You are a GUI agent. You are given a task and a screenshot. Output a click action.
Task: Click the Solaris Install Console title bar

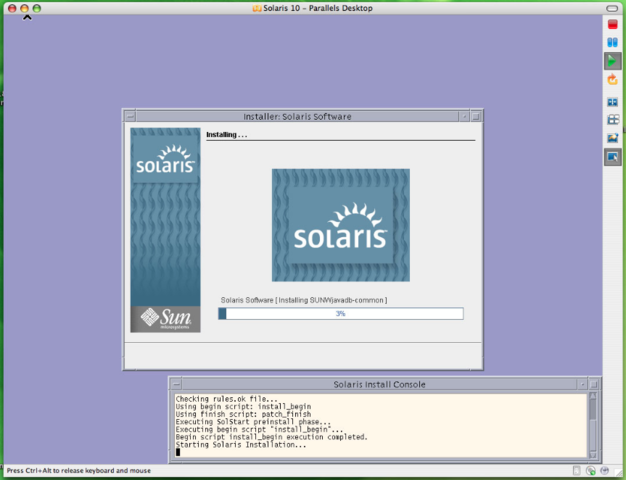[379, 385]
